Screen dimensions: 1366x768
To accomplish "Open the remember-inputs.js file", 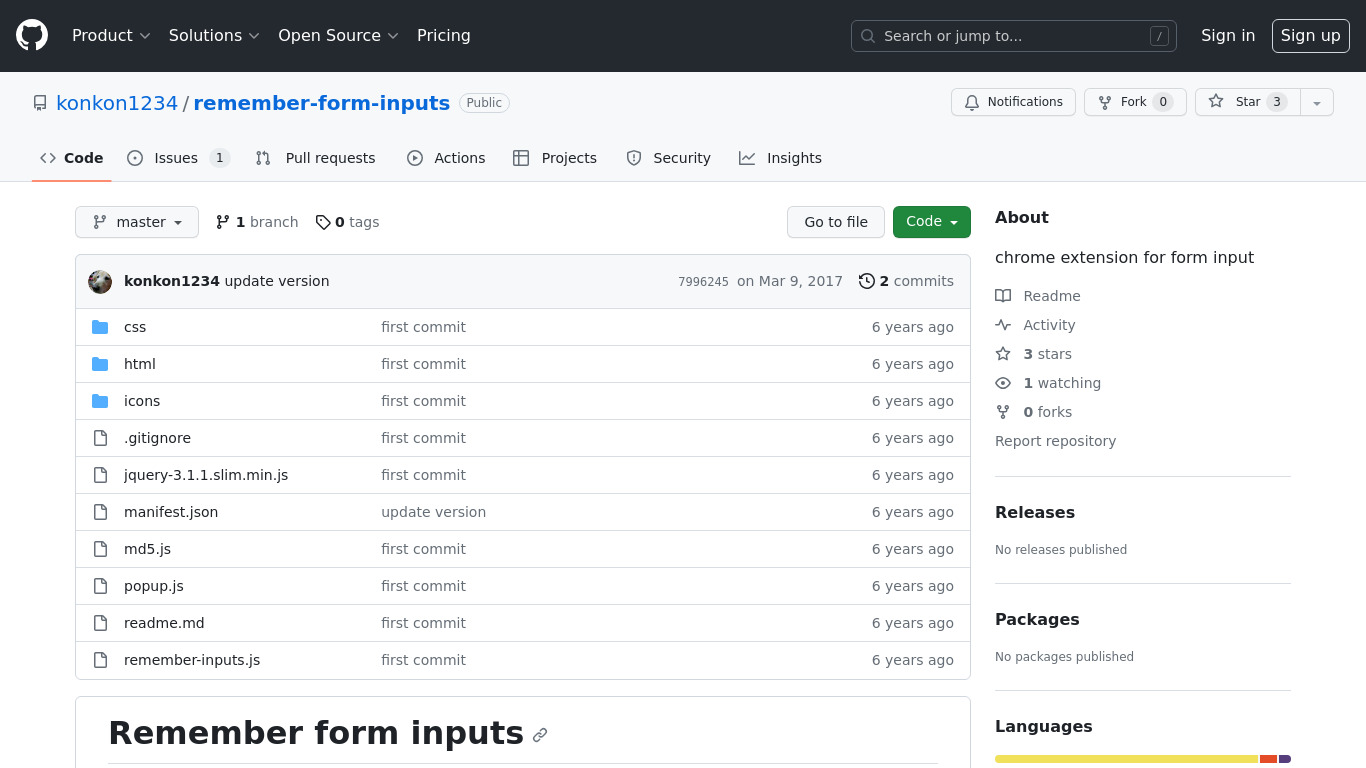I will (192, 660).
